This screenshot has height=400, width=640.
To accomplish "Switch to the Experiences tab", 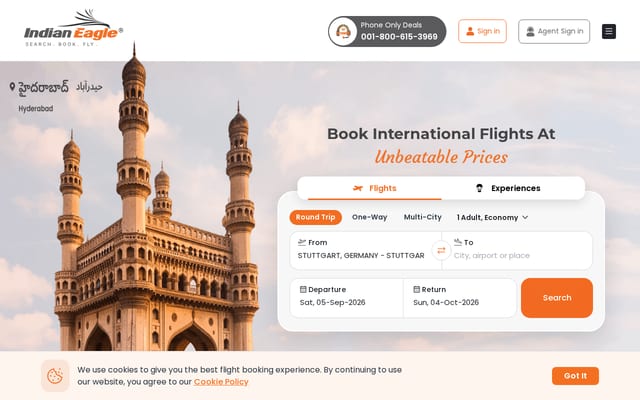I will click(508, 188).
